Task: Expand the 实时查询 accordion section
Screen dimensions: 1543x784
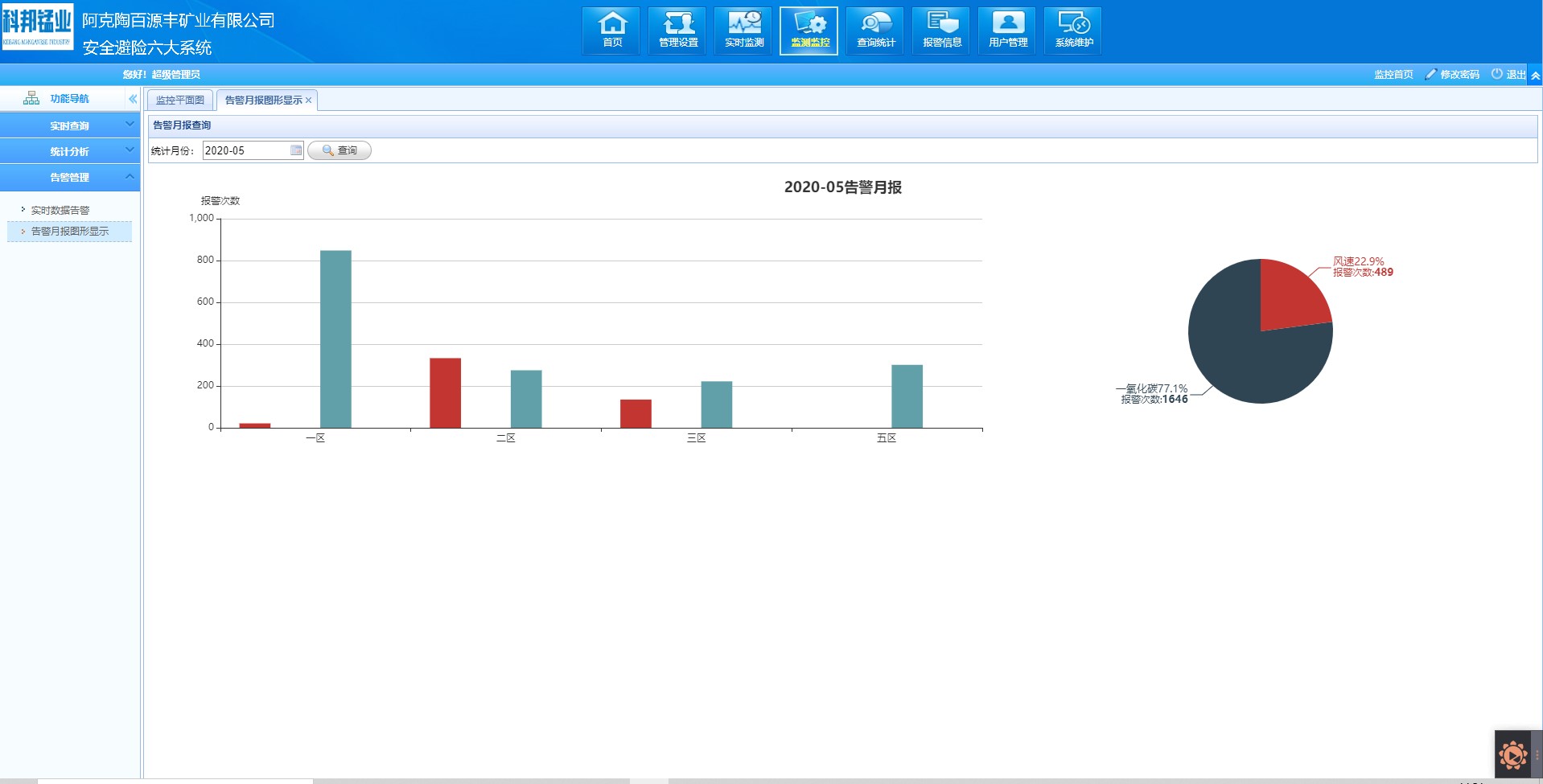Action: click(70, 125)
